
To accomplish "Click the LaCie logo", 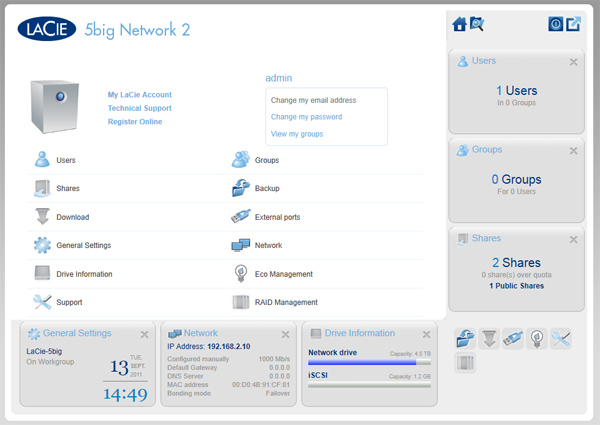I will click(x=47, y=29).
